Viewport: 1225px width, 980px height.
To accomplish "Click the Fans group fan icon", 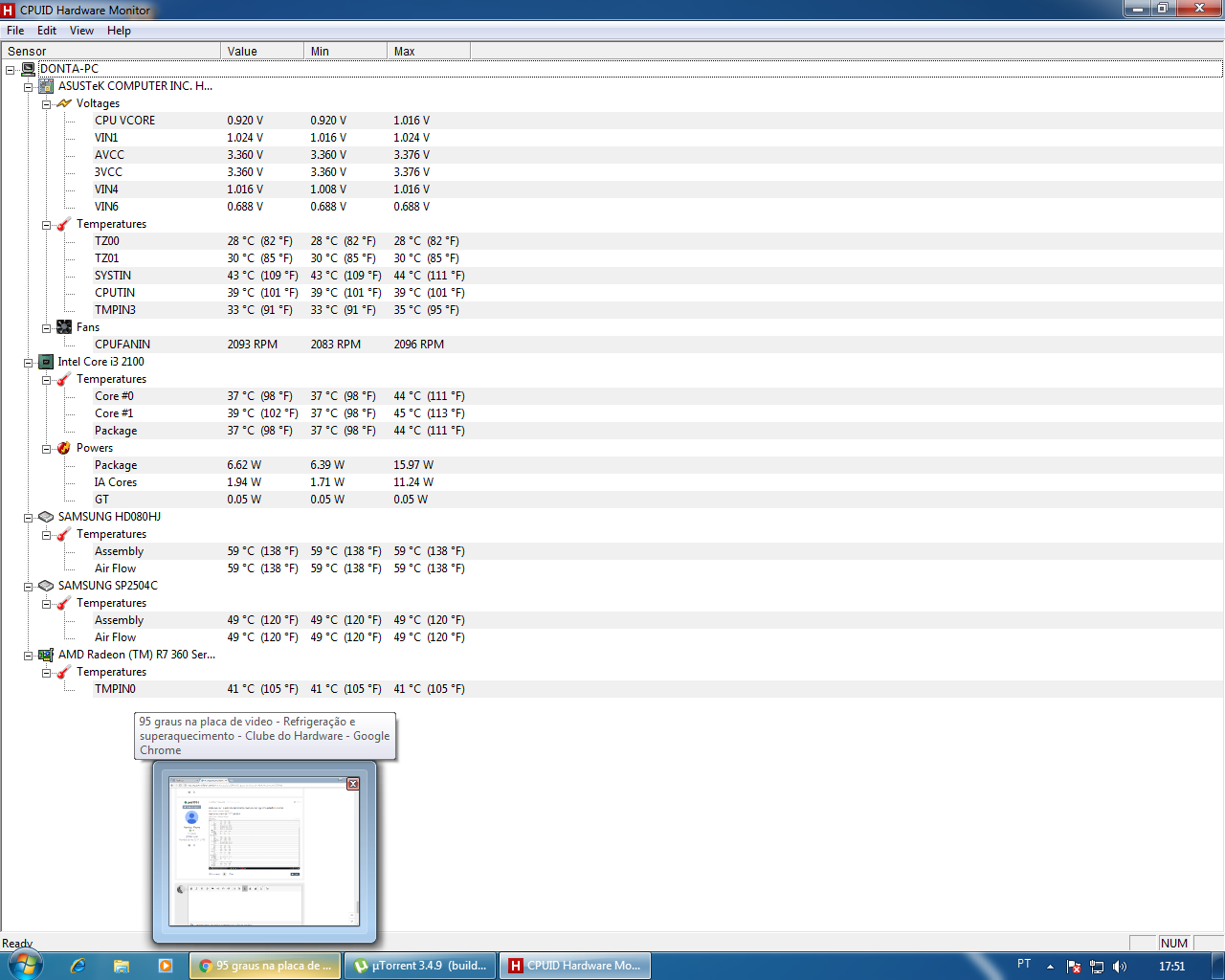I will click(64, 327).
